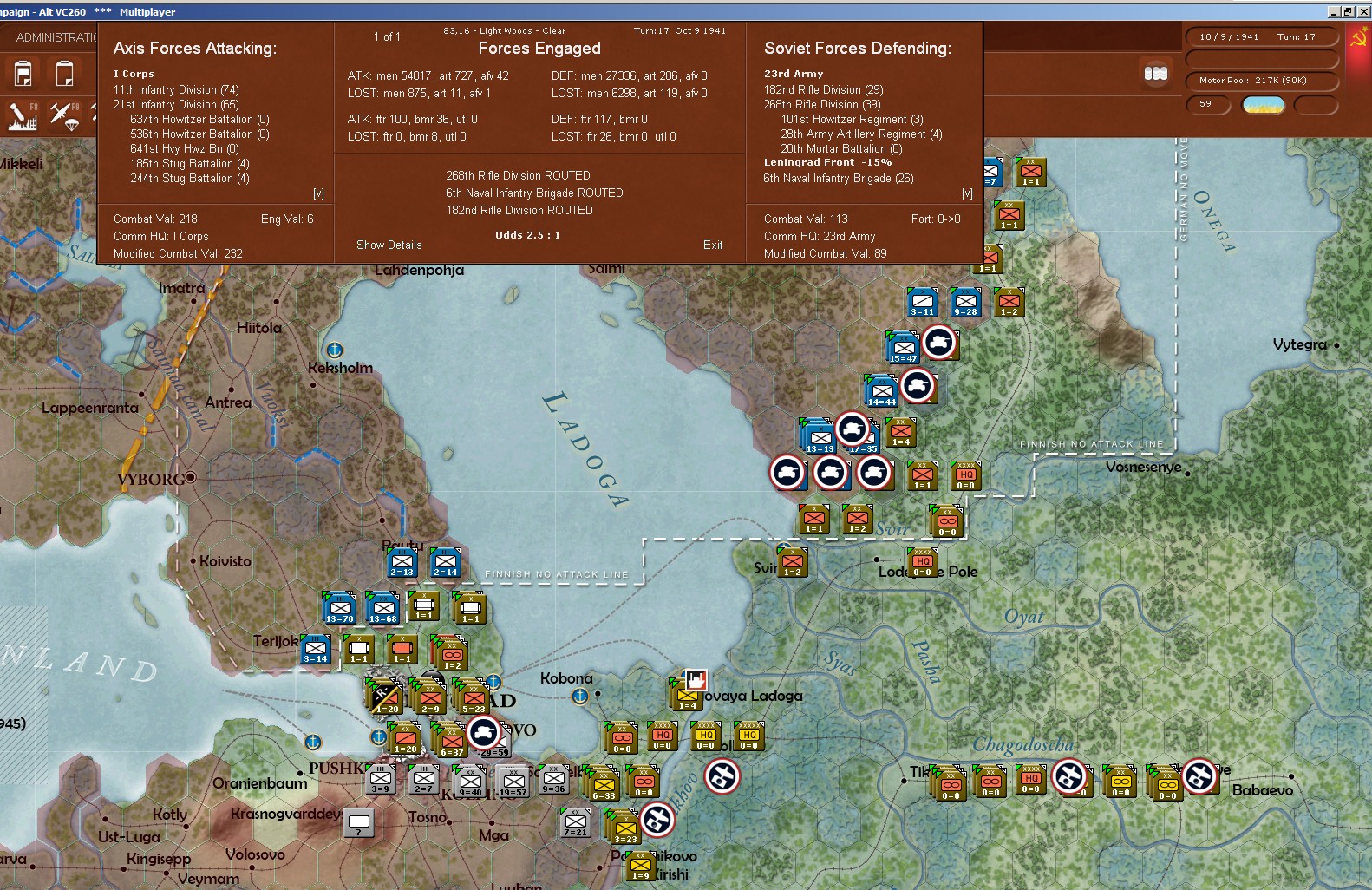
Task: Expand the Soviet defending forces list
Action: (967, 193)
